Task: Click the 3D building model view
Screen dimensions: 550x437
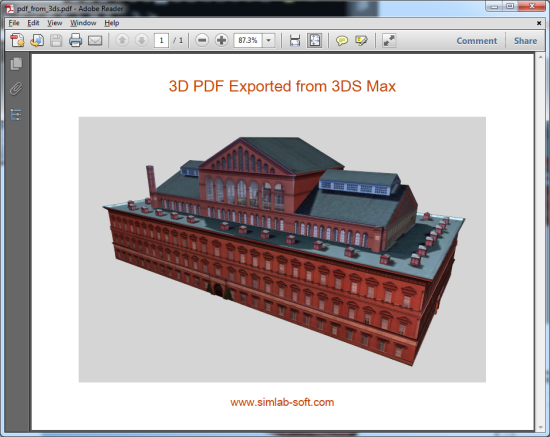Action: click(x=282, y=249)
